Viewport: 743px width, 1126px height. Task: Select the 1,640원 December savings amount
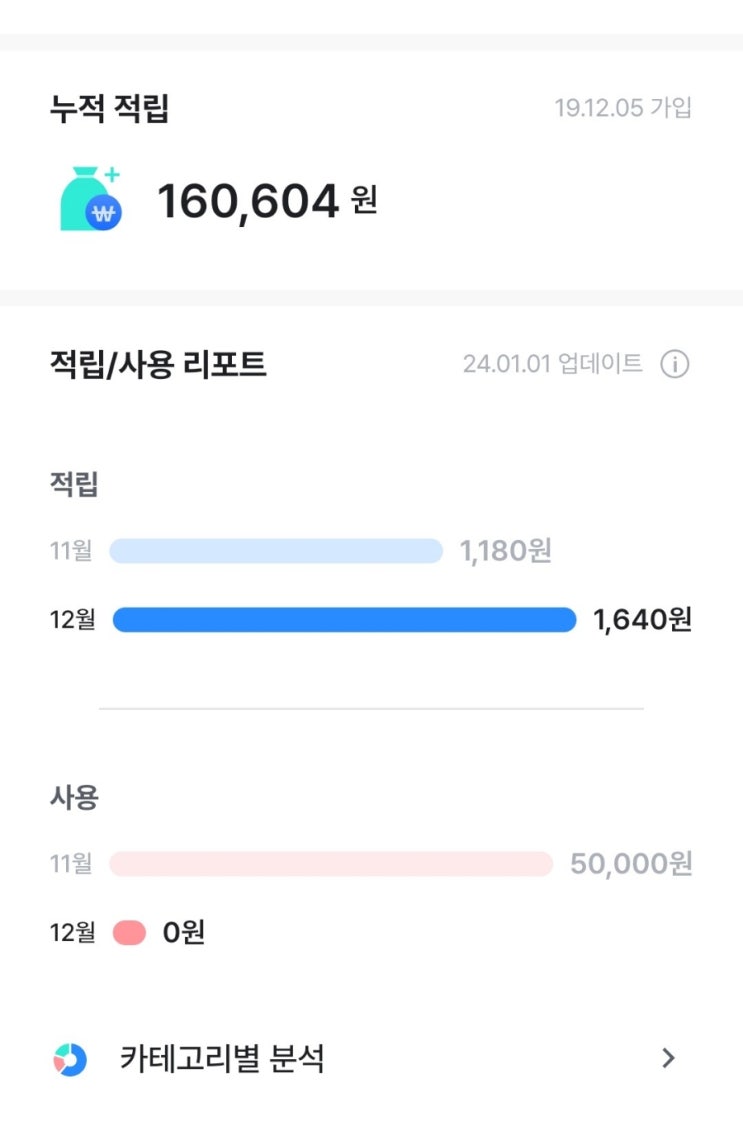[642, 620]
